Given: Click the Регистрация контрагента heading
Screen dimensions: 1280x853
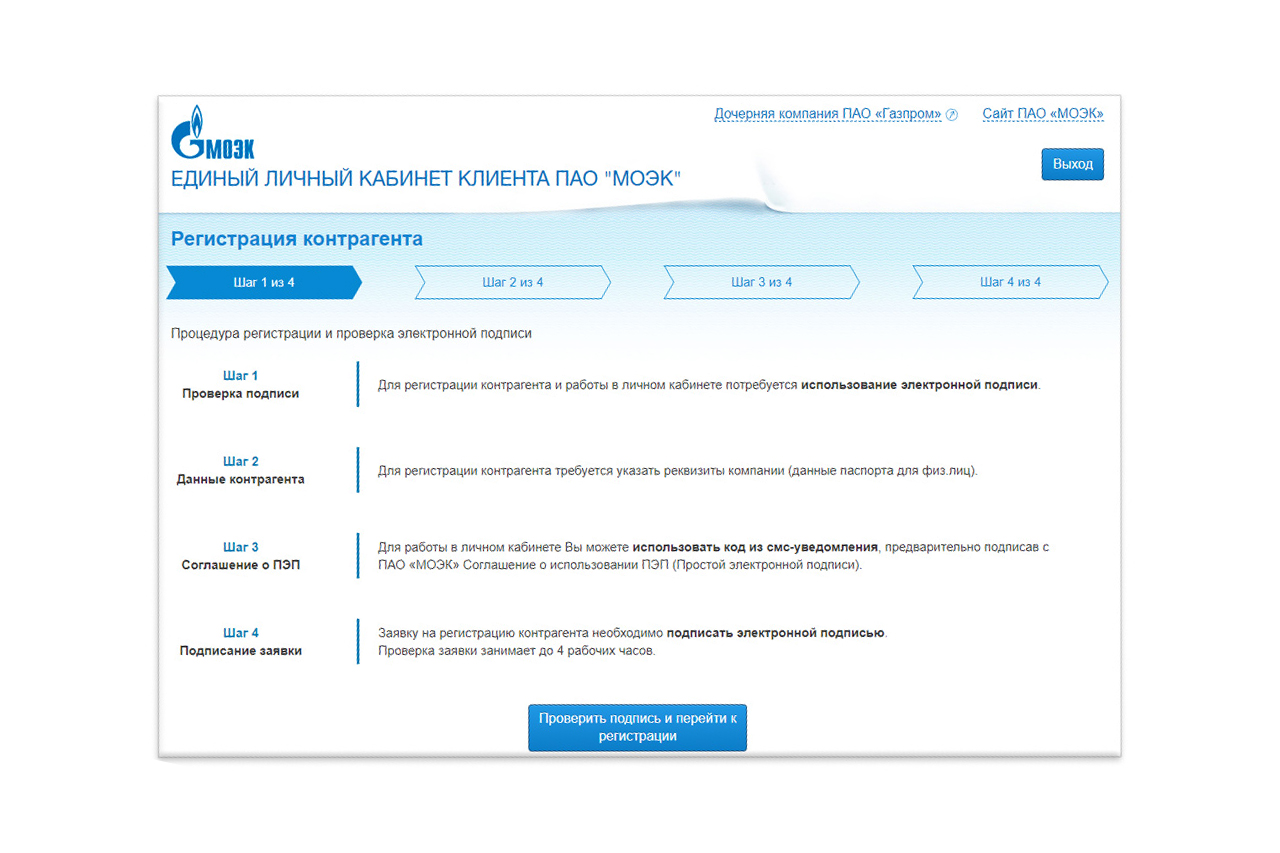Looking at the screenshot, I should coord(297,239).
